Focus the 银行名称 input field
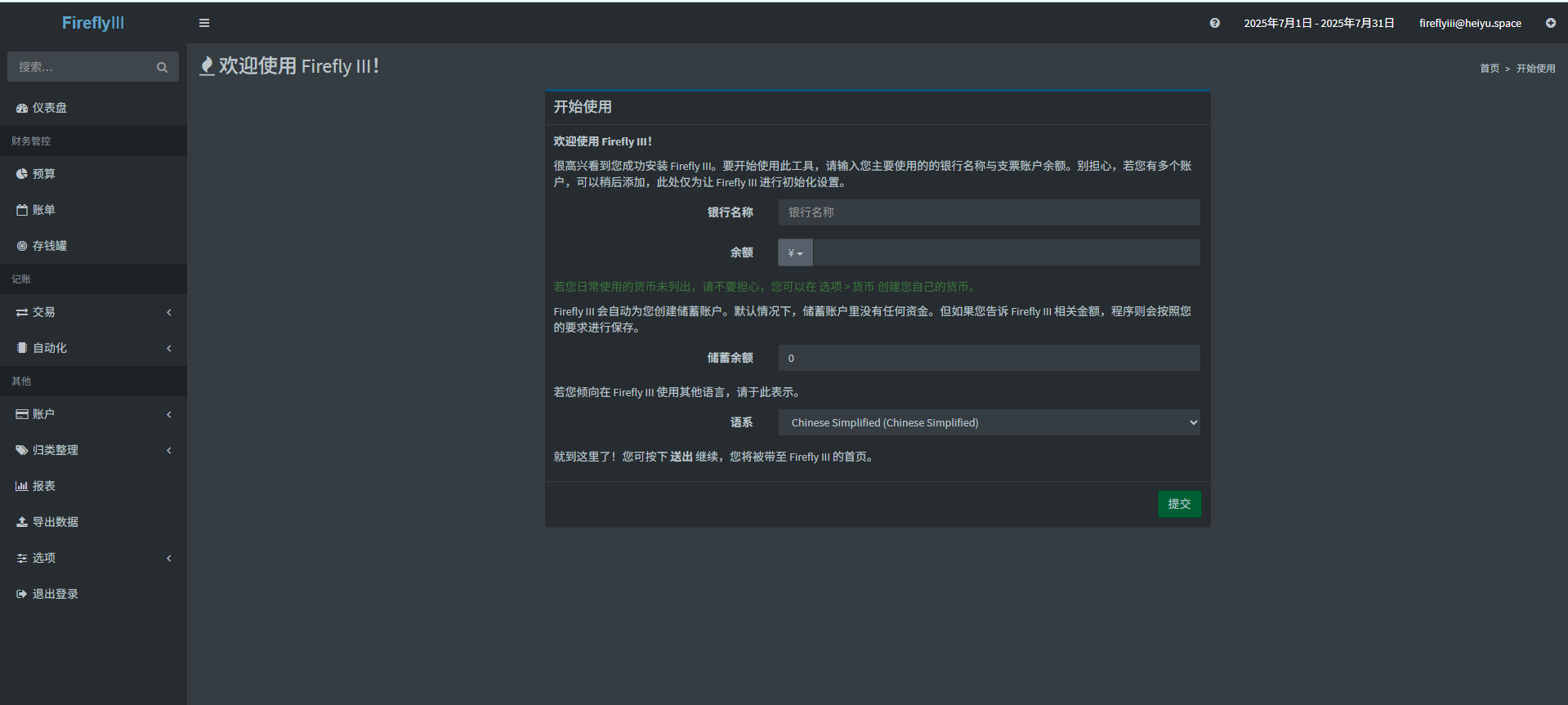Viewport: 1568px width, 705px height. point(989,212)
